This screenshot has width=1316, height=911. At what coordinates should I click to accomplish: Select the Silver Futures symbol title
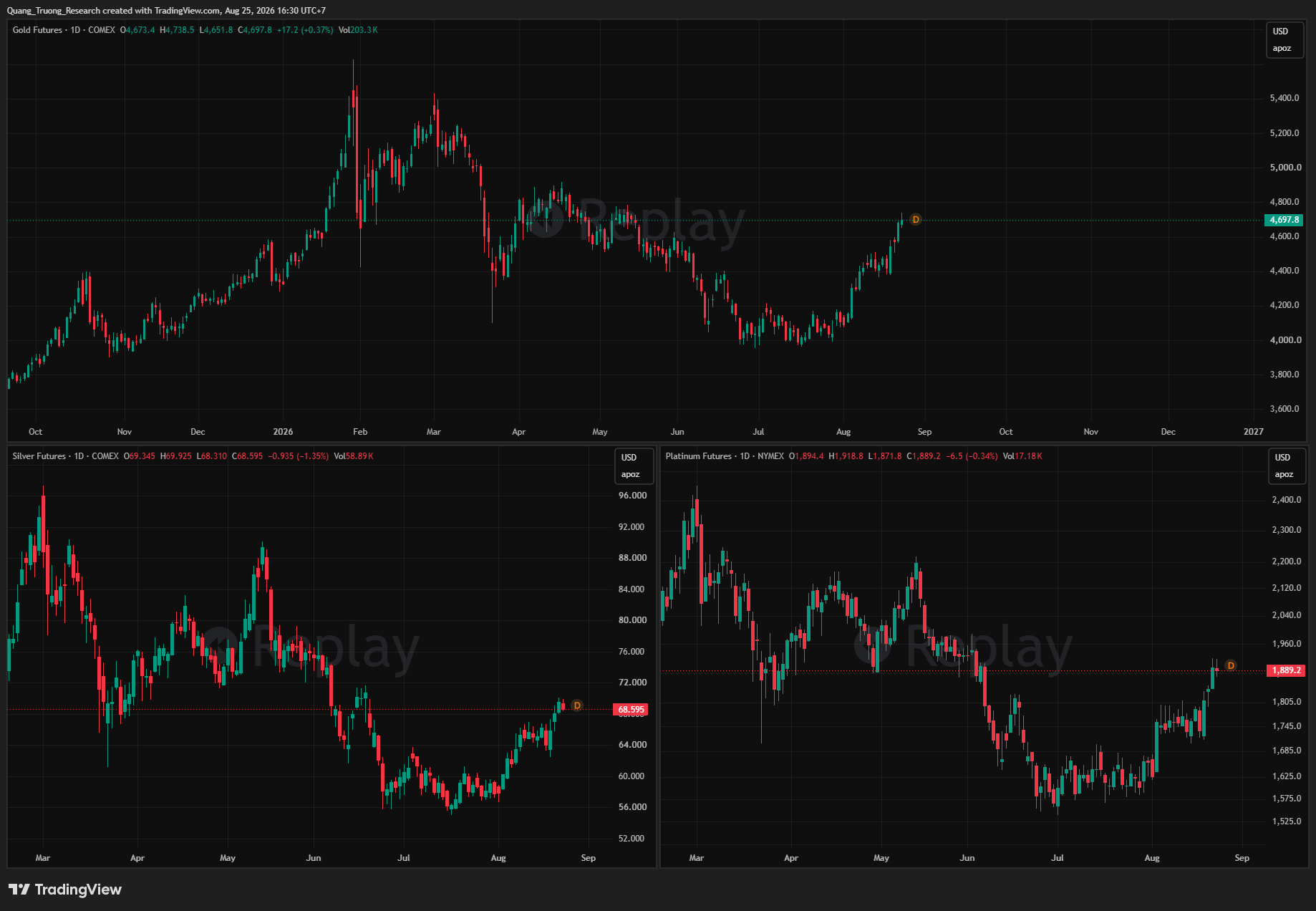click(39, 456)
